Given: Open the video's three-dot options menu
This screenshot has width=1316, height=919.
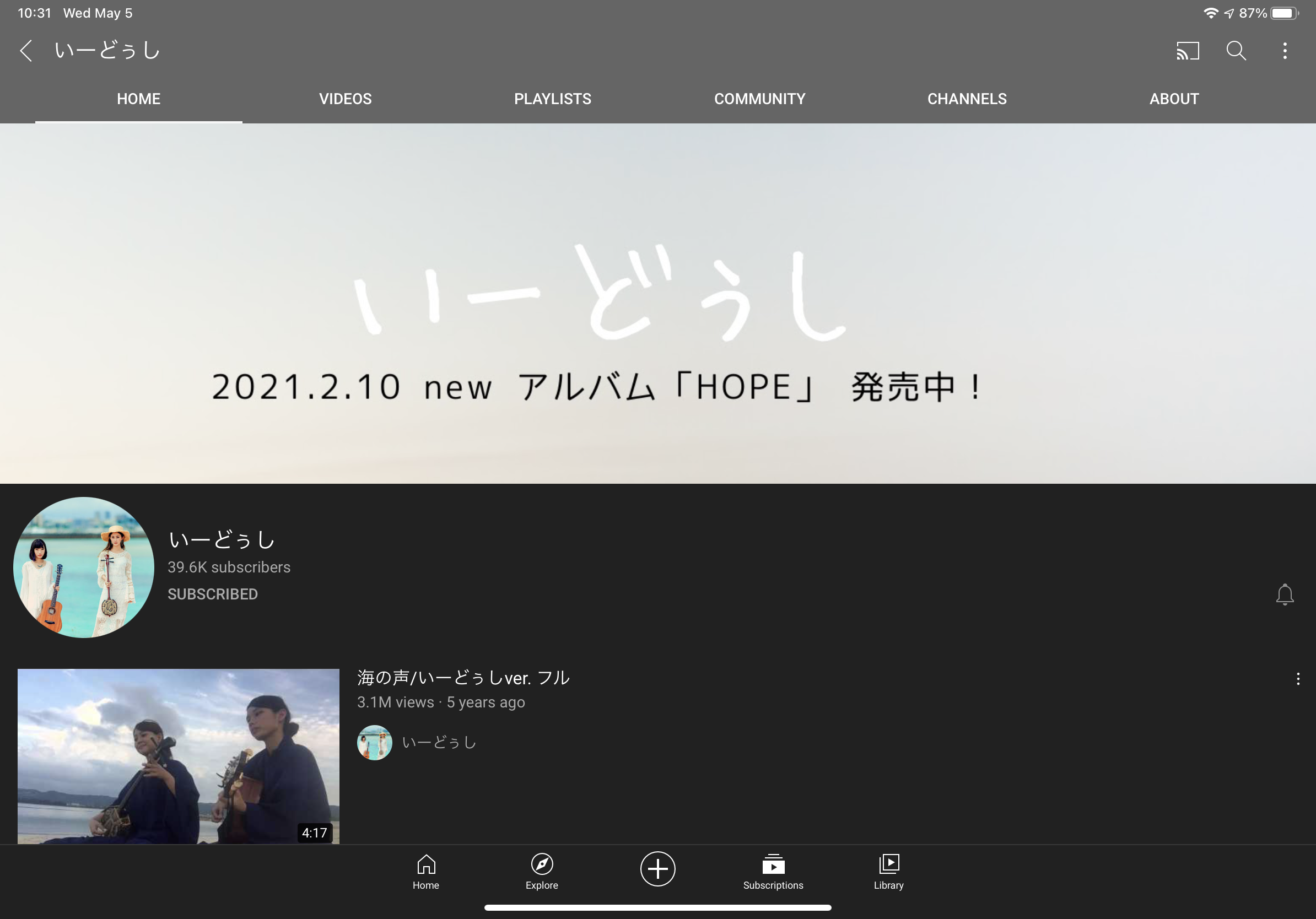Looking at the screenshot, I should coord(1298,679).
